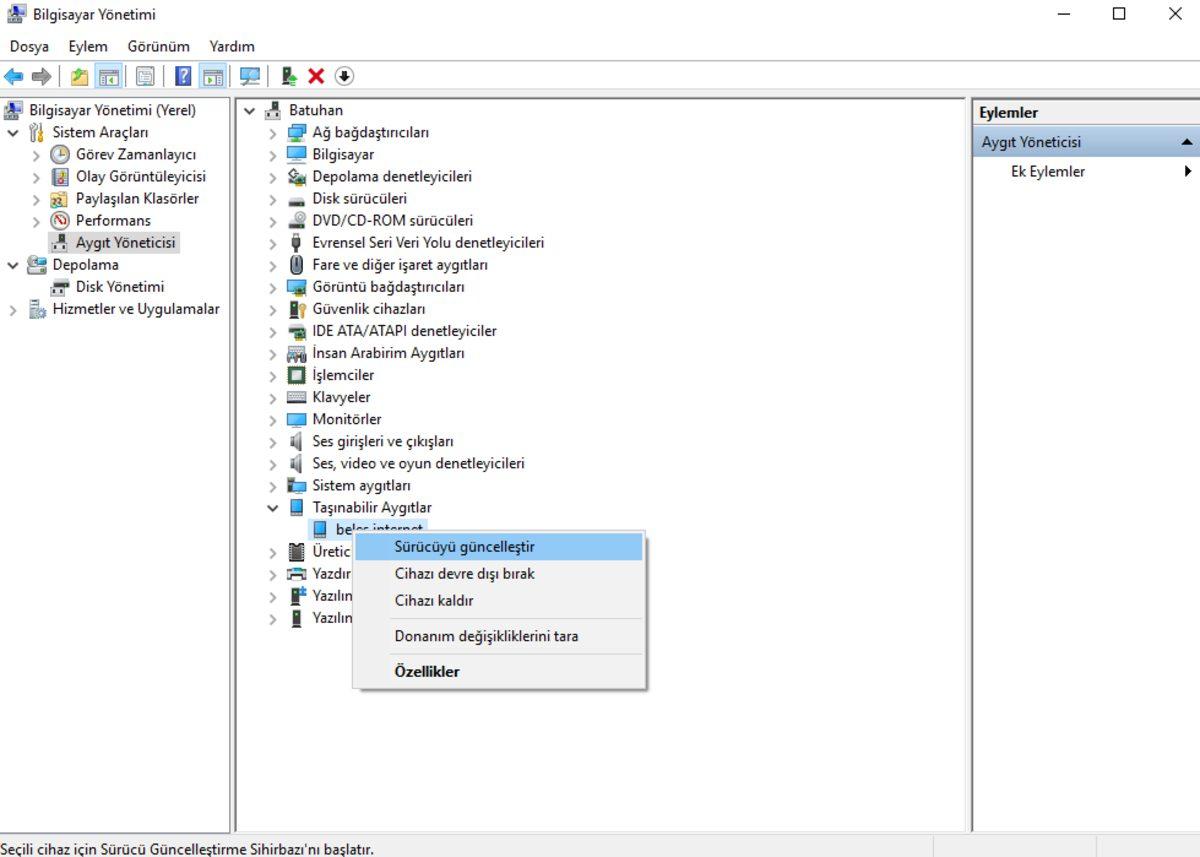The image size is (1200, 857).
Task: Click the blue Help question mark icon
Action: [183, 76]
